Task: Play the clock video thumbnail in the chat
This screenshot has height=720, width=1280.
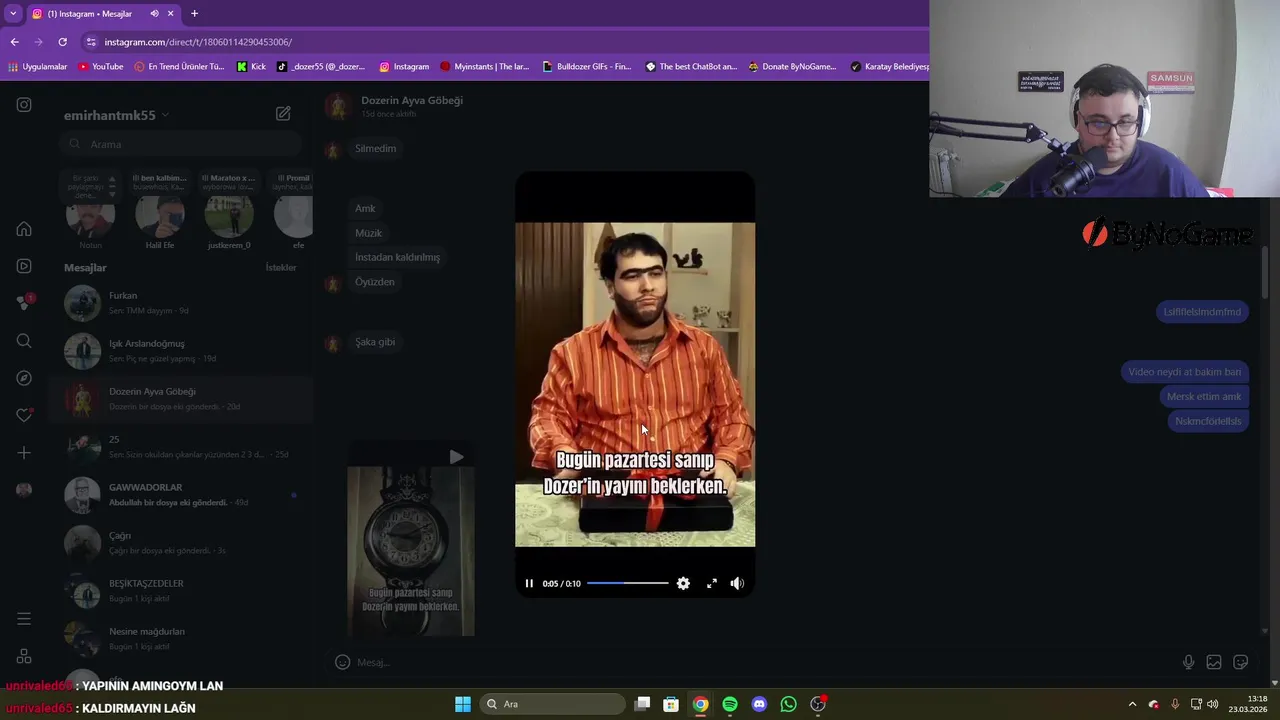Action: [411, 537]
